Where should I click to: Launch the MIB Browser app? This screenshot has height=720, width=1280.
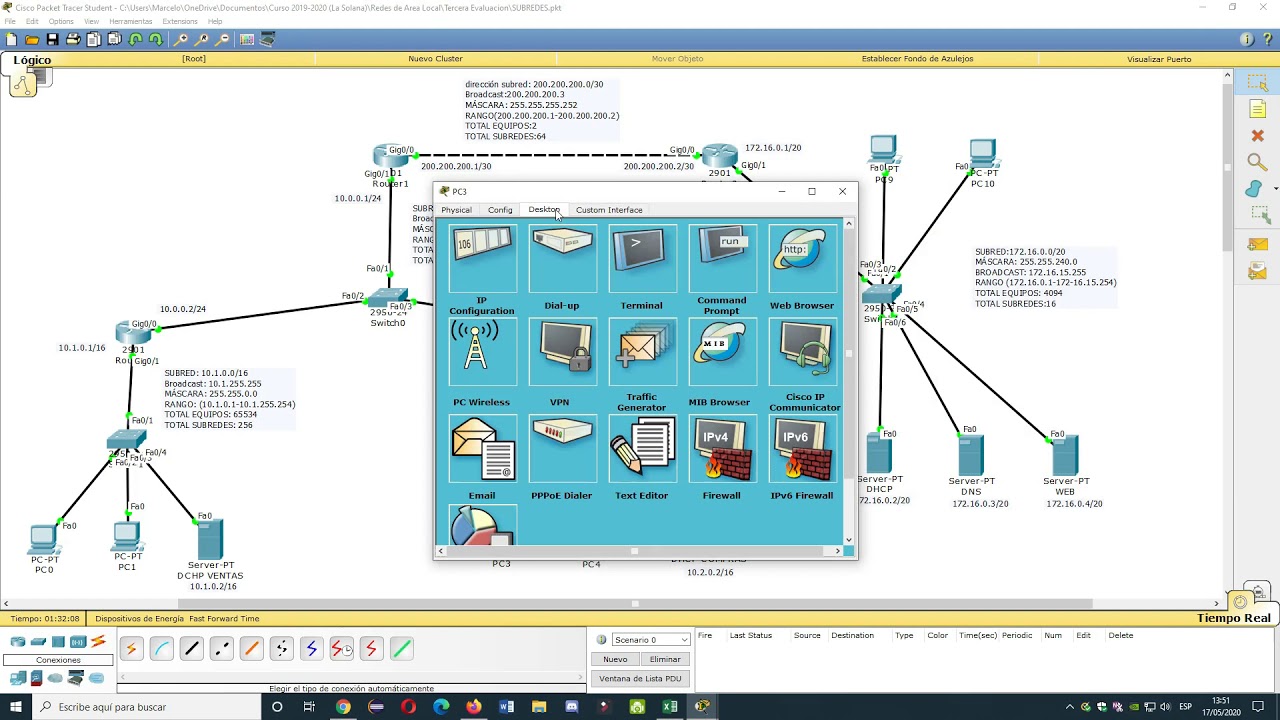tap(722, 352)
